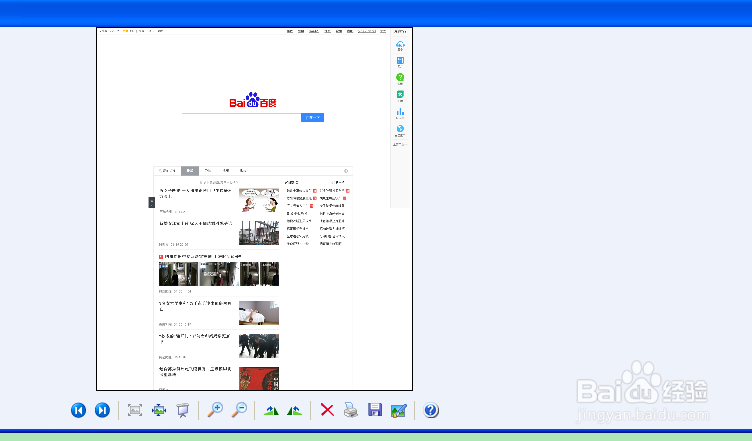Open the picture for editing
752x441 pixels.
pos(399,410)
